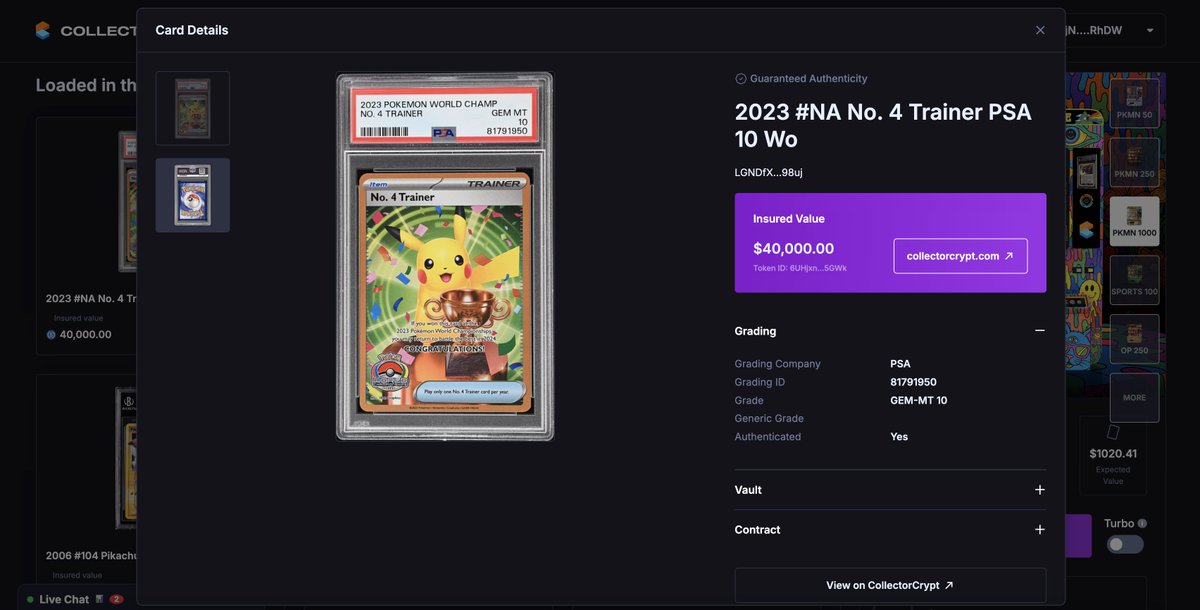Click the MORE packs button
Viewport: 1200px width, 610px height.
pyautogui.click(x=1134, y=398)
